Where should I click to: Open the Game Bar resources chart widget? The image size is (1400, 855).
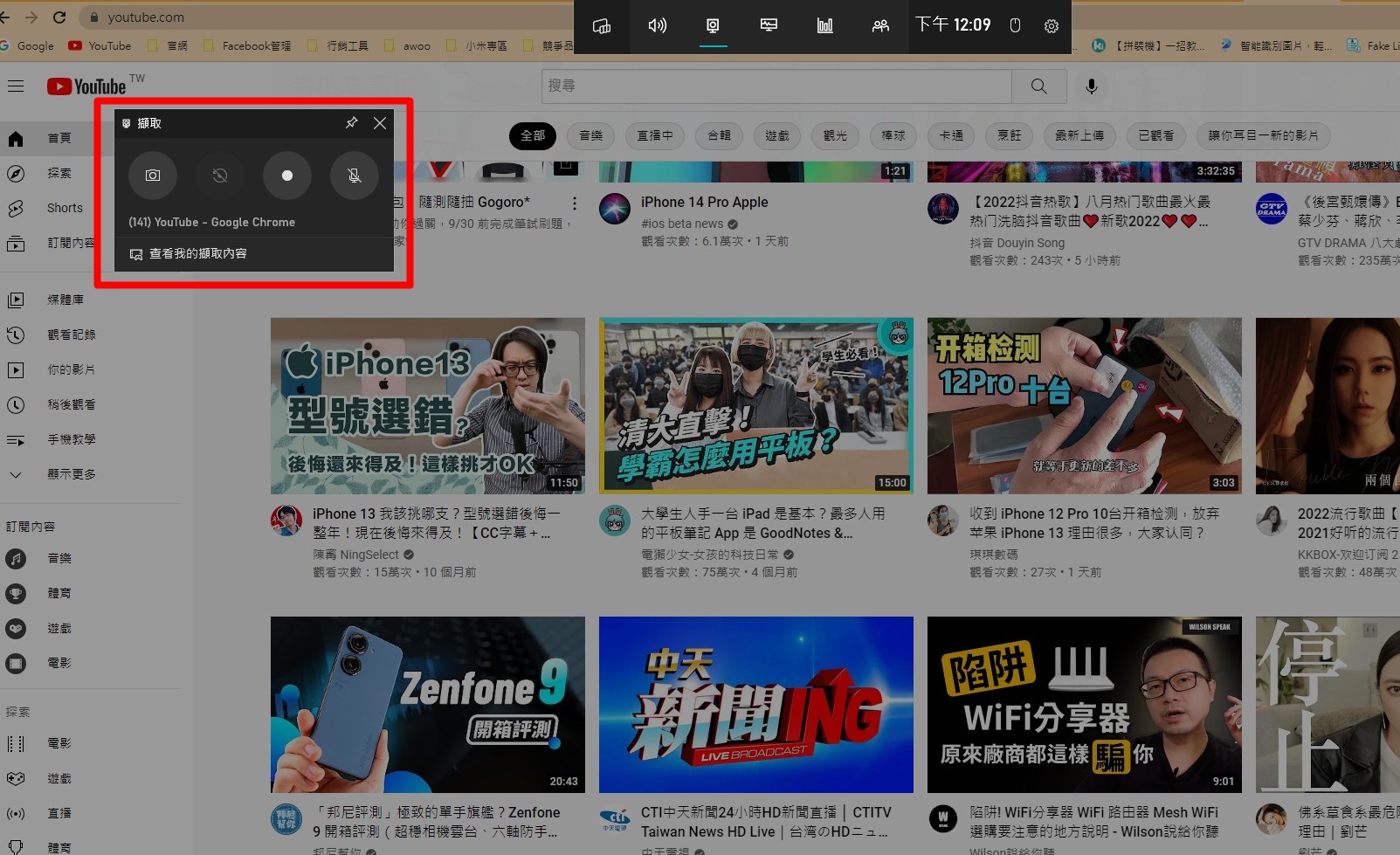pyautogui.click(x=824, y=26)
